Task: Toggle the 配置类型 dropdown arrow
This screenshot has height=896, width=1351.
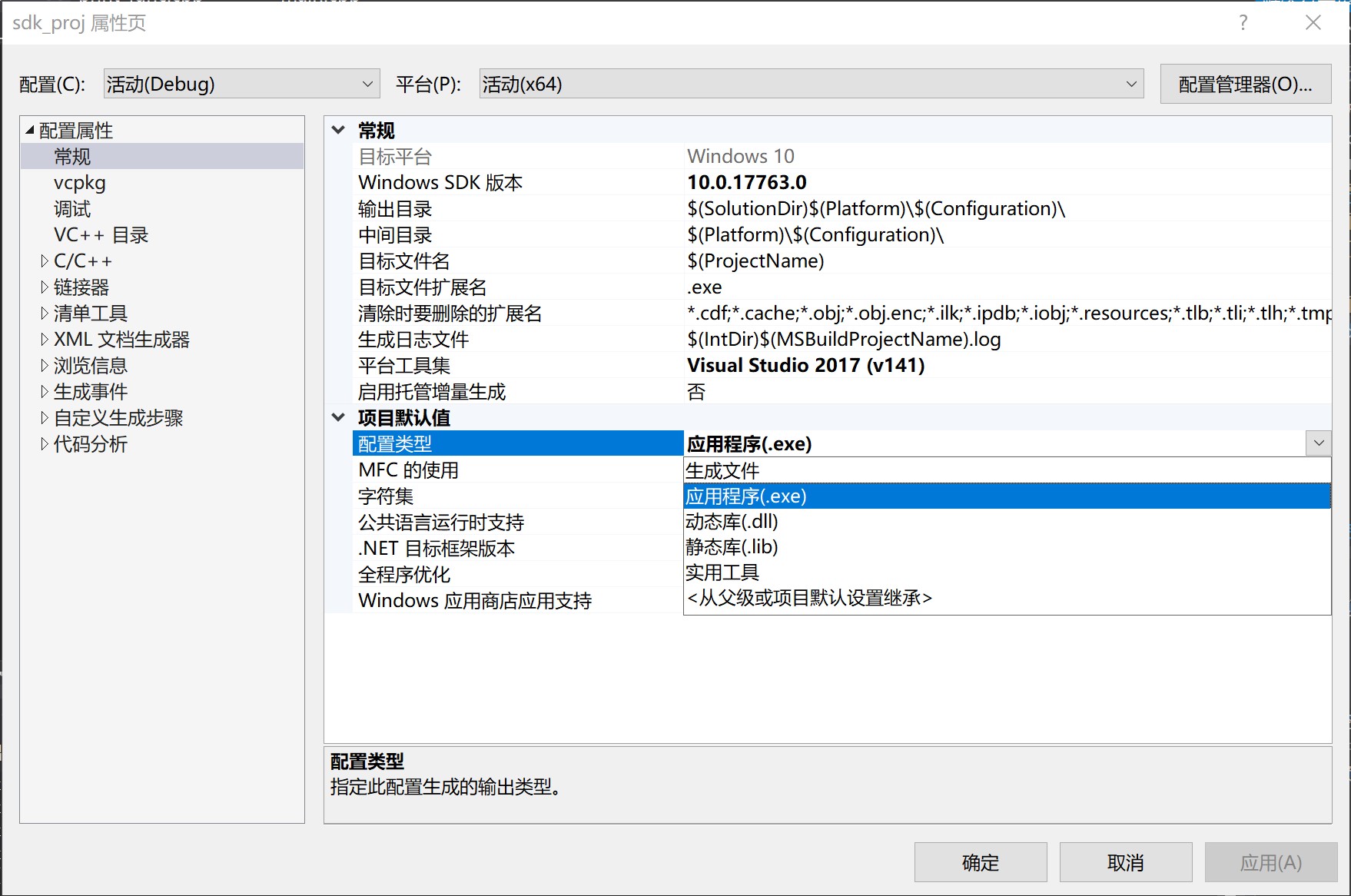Action: 1319,443
